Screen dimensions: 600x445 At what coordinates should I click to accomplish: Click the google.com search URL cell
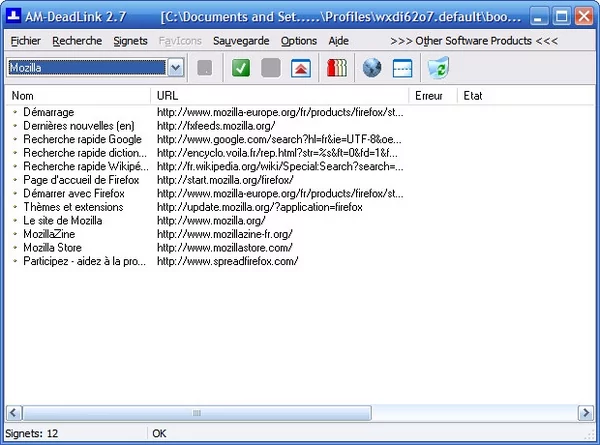point(279,139)
